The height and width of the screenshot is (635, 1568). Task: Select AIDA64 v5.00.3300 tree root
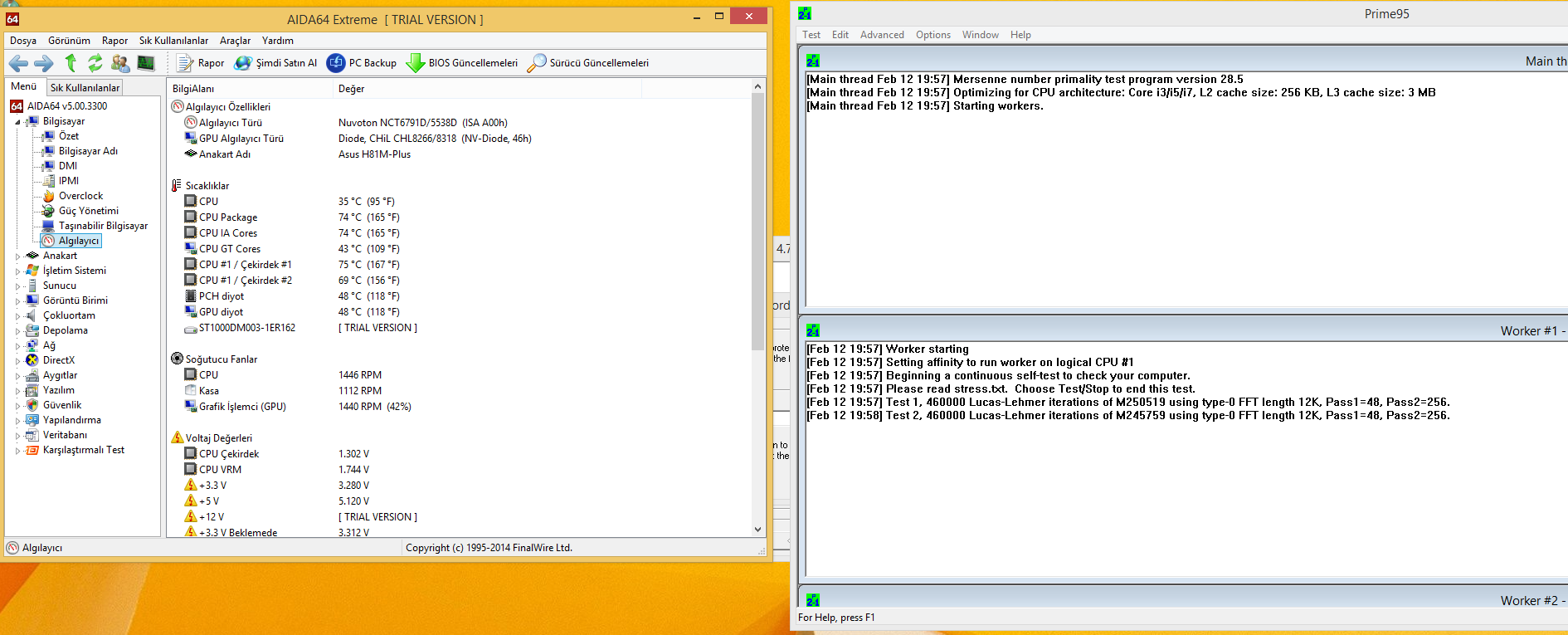click(59, 106)
